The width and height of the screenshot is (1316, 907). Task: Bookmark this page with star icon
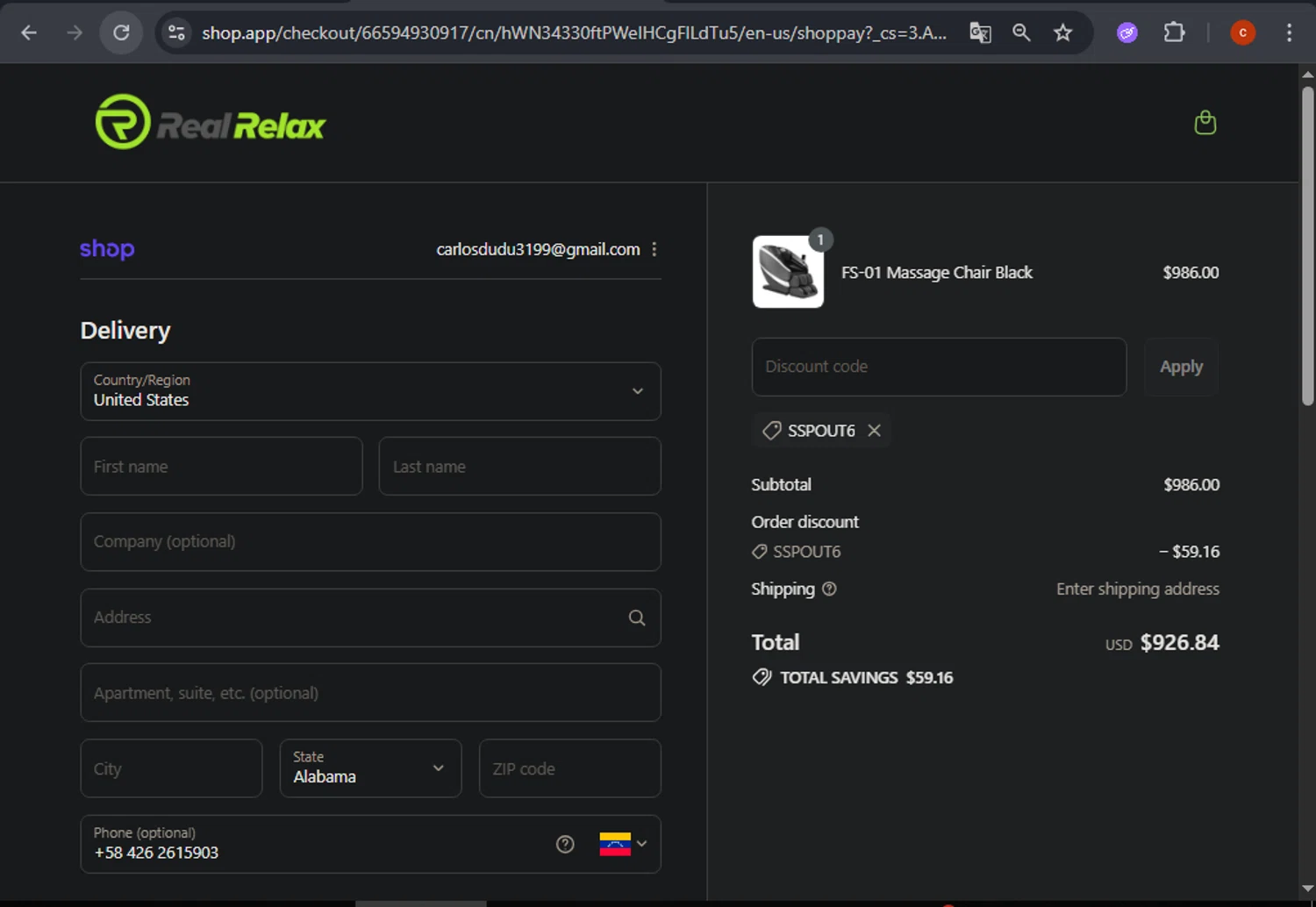pyautogui.click(x=1063, y=33)
